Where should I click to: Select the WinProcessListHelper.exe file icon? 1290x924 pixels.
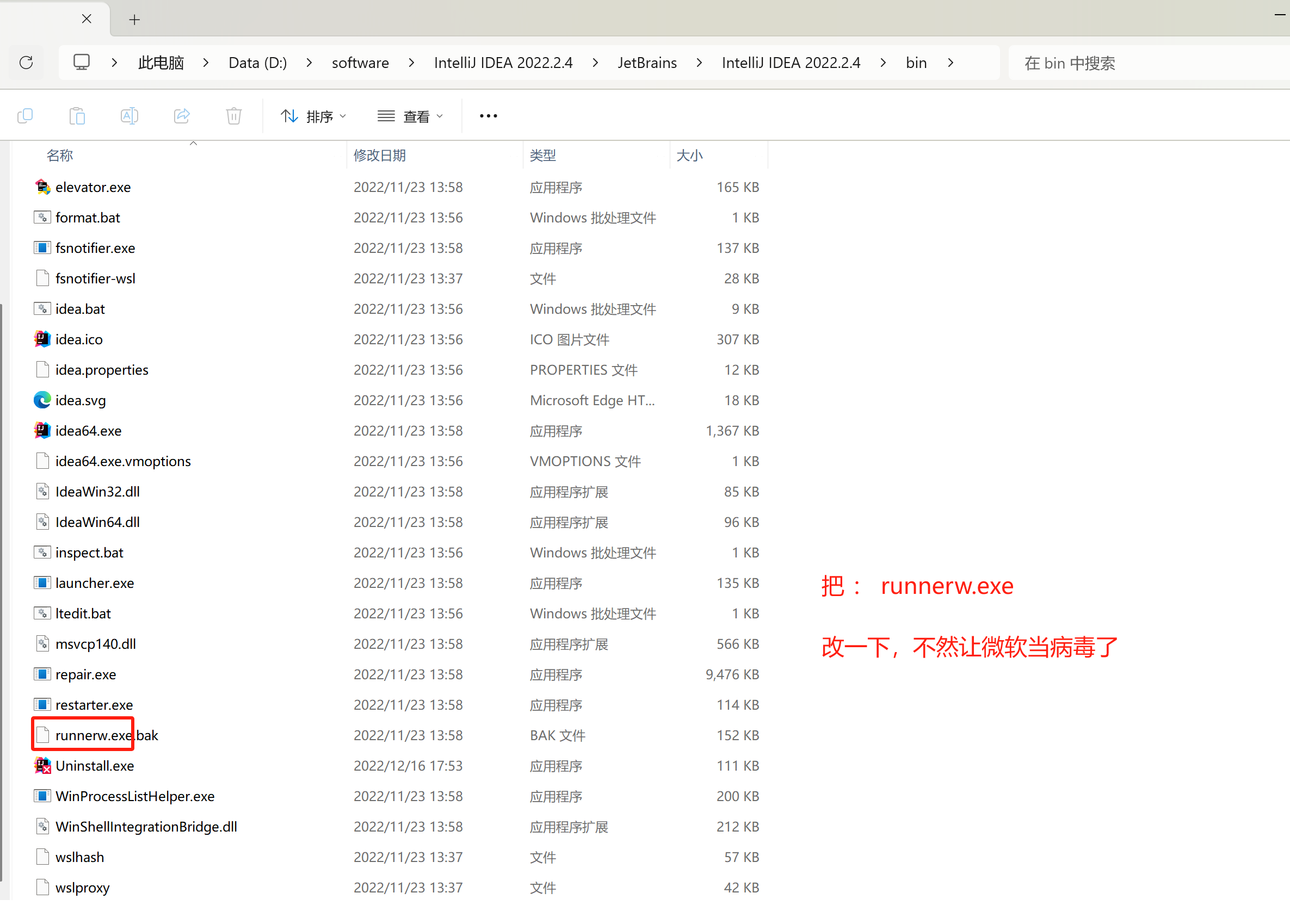pyautogui.click(x=42, y=796)
